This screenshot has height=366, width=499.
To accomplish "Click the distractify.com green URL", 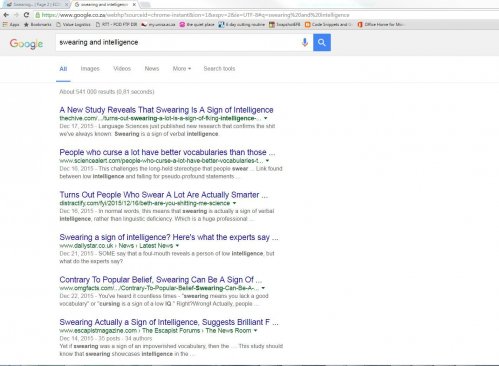I will (145, 203).
